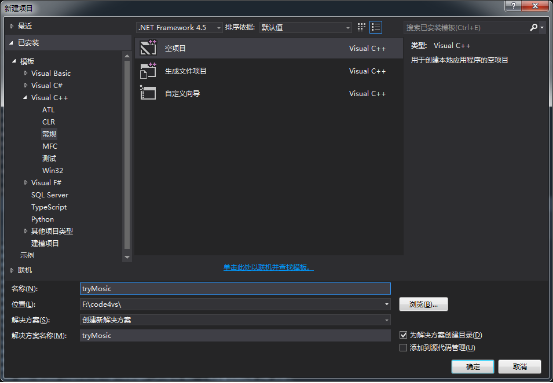Click the 解决方案名称 input field

235,335
